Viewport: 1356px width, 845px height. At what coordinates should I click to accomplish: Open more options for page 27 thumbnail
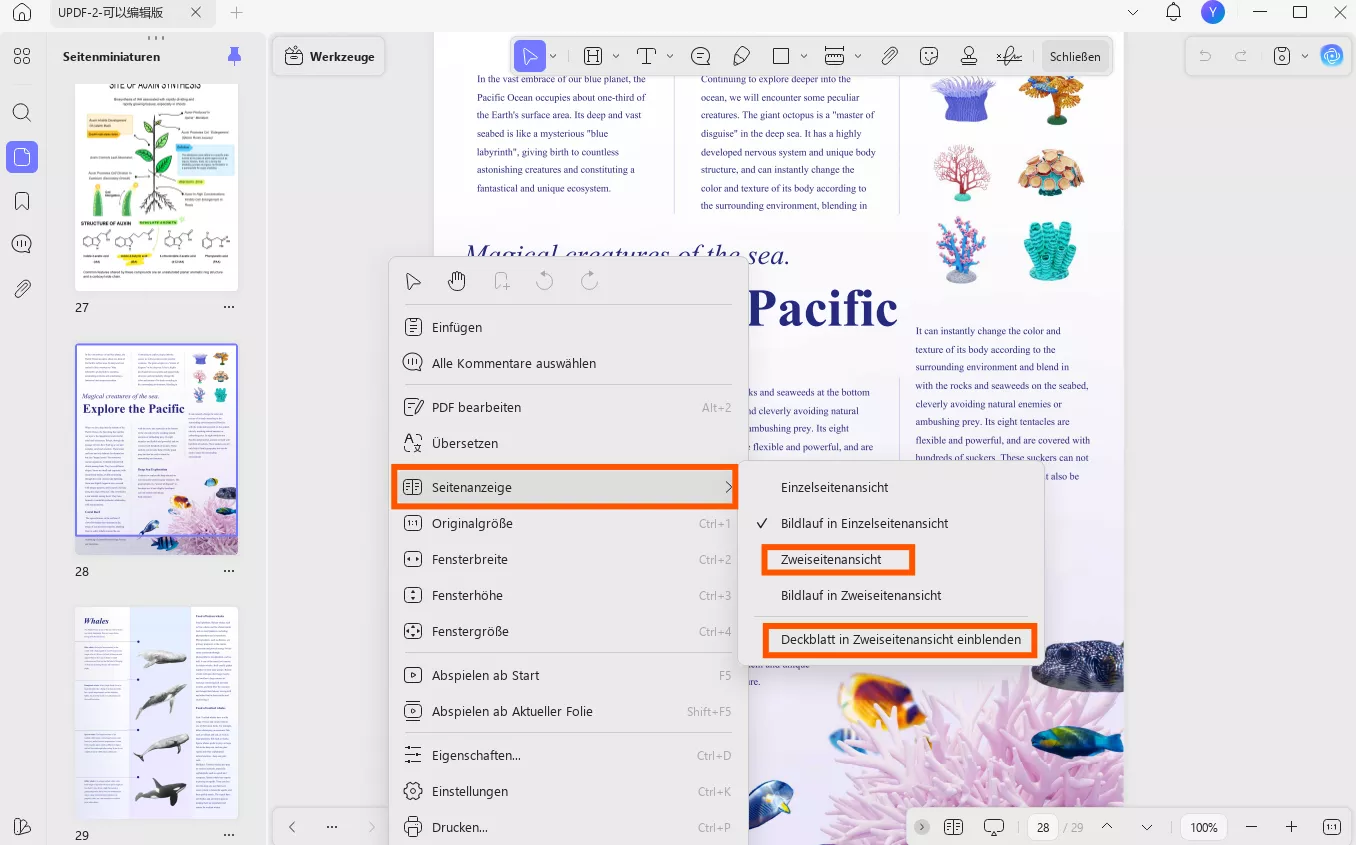[229, 307]
